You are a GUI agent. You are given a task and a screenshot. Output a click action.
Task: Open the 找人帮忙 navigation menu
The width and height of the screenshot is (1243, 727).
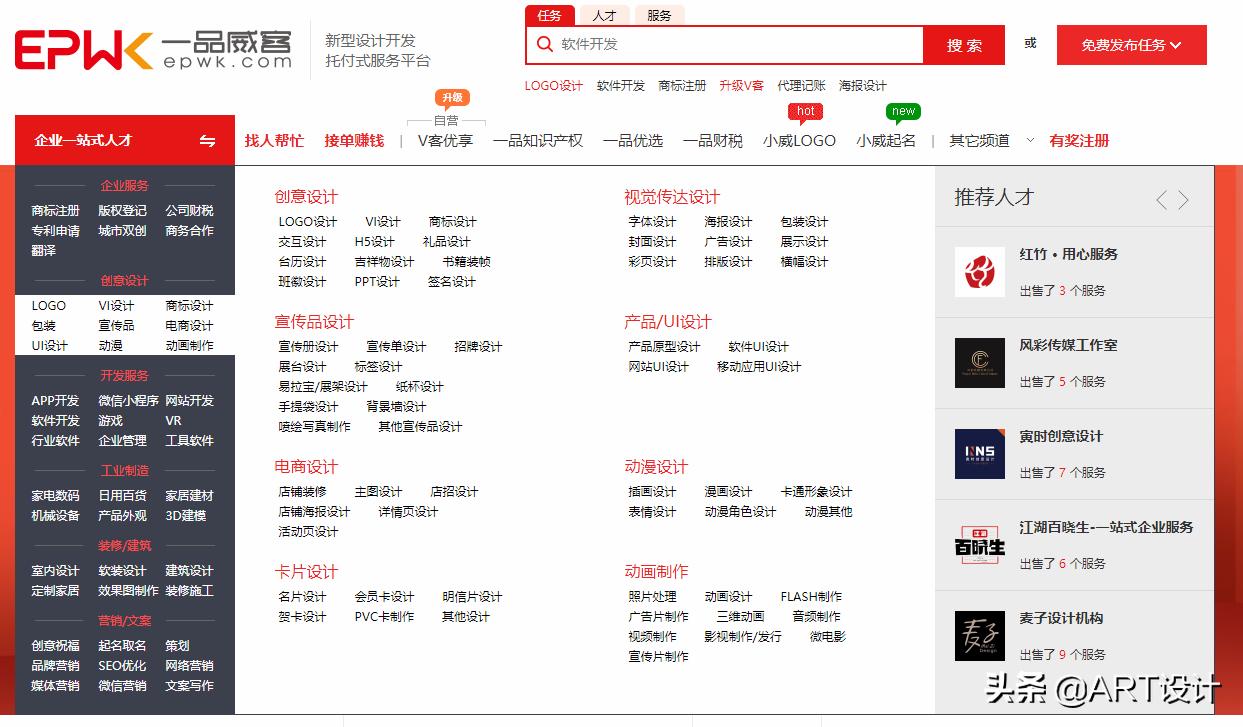276,140
